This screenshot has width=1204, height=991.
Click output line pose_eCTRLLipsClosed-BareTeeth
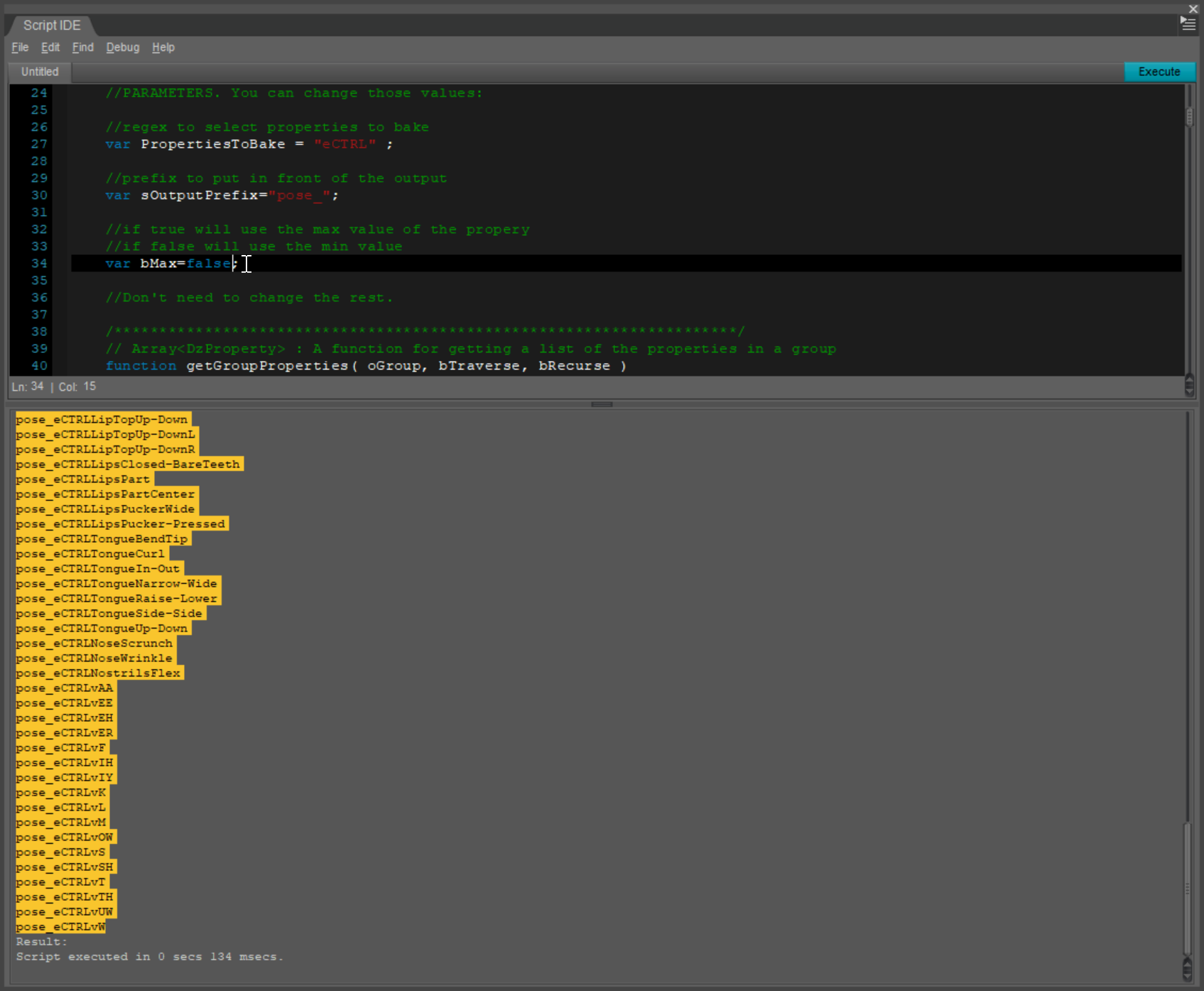point(129,465)
